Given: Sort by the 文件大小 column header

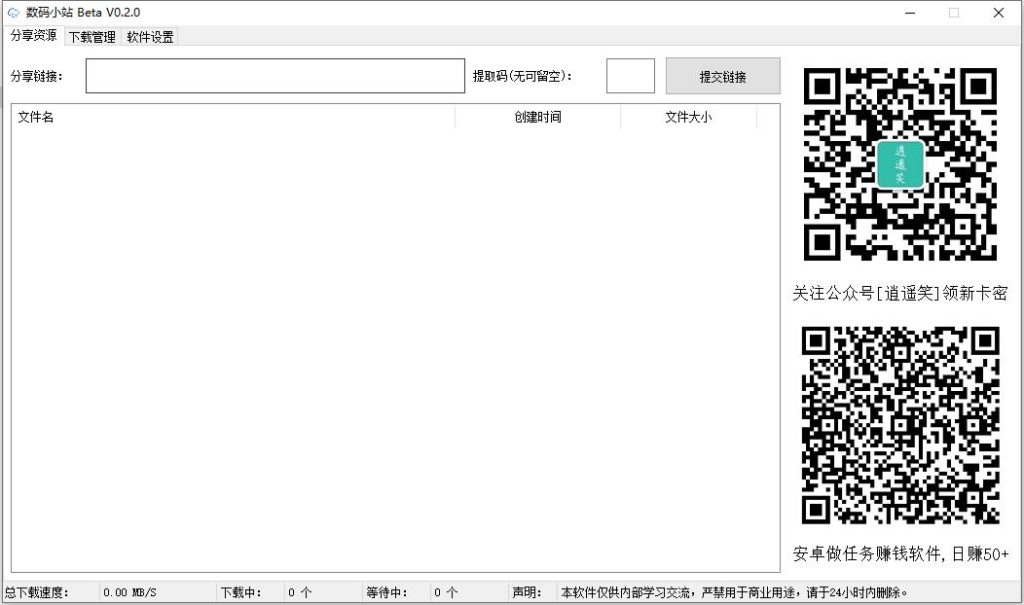Looking at the screenshot, I should click(x=688, y=117).
